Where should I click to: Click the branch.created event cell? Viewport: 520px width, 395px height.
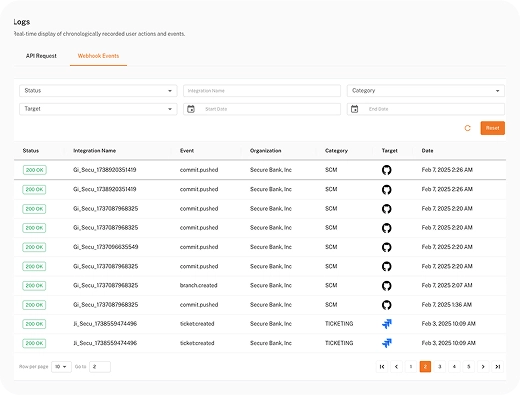(x=198, y=285)
